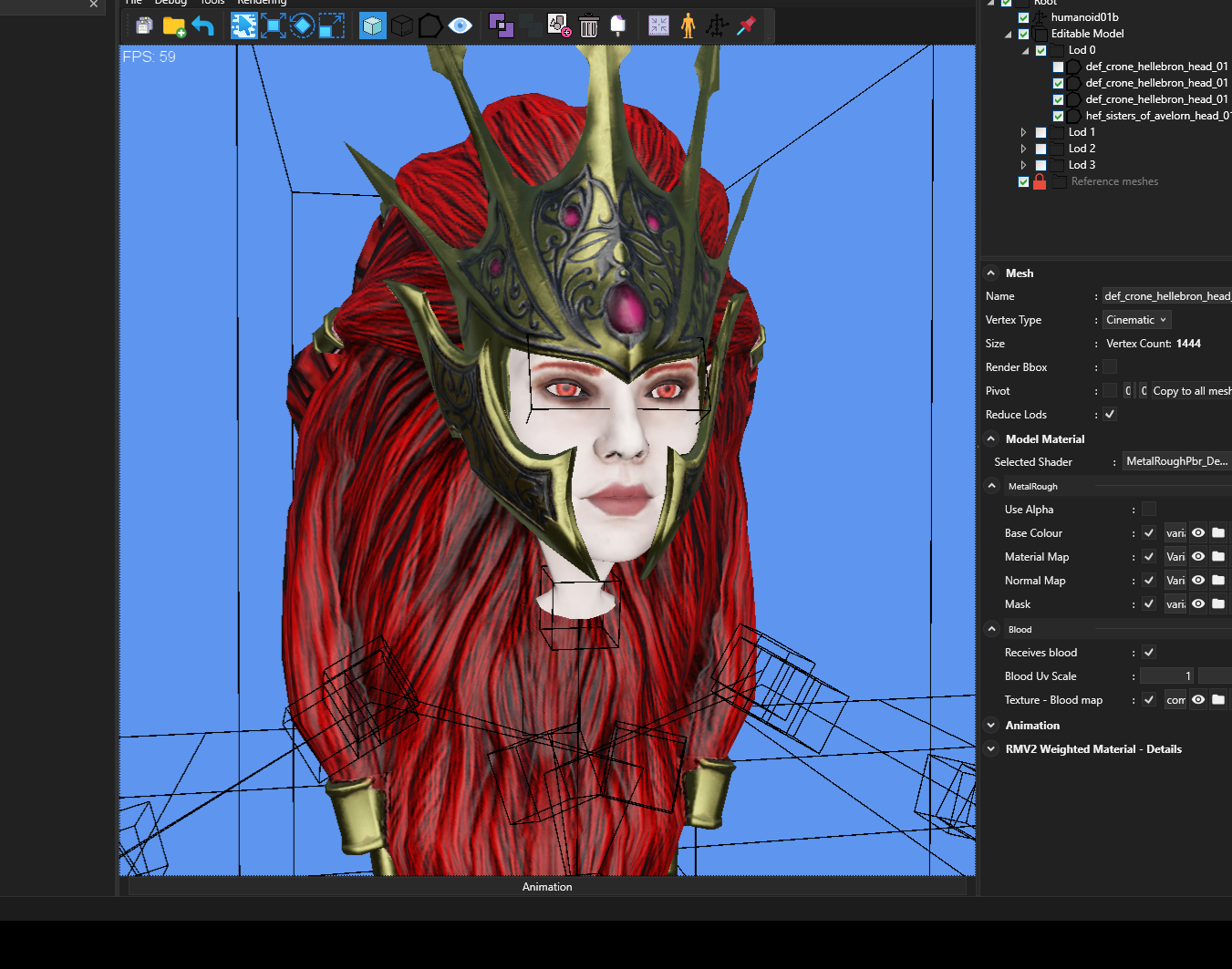Click the circled diamond selection mode icon

302,26
